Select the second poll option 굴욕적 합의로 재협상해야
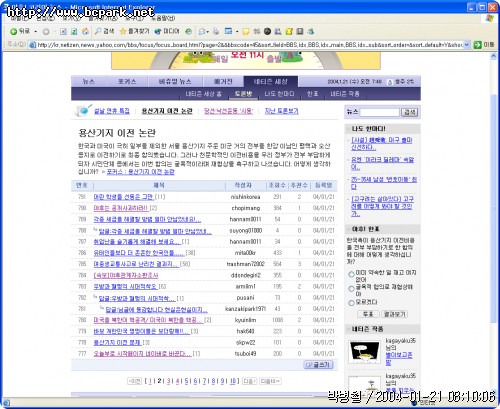The width and height of the screenshot is (500, 409). tap(351, 289)
